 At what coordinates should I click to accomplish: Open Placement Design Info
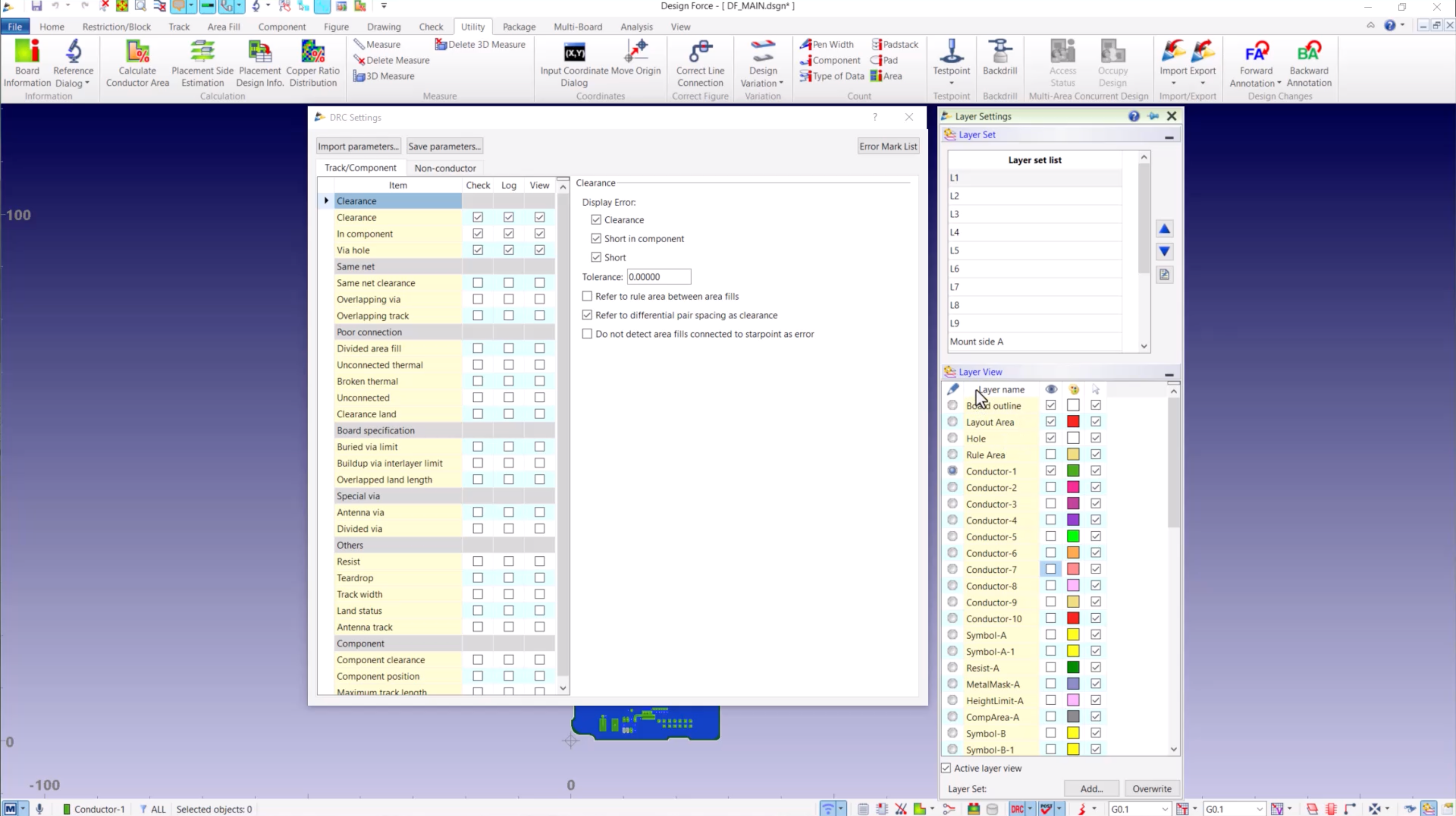click(260, 63)
